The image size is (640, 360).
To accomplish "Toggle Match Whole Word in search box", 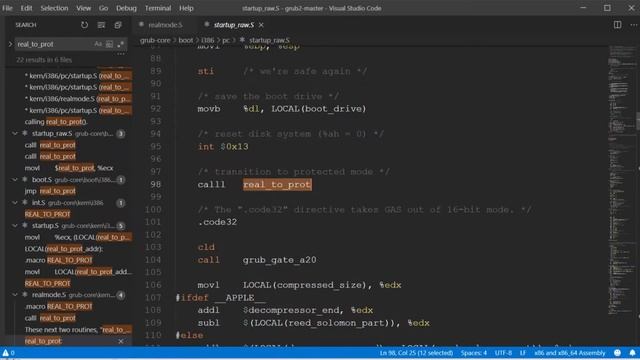I will [109, 44].
